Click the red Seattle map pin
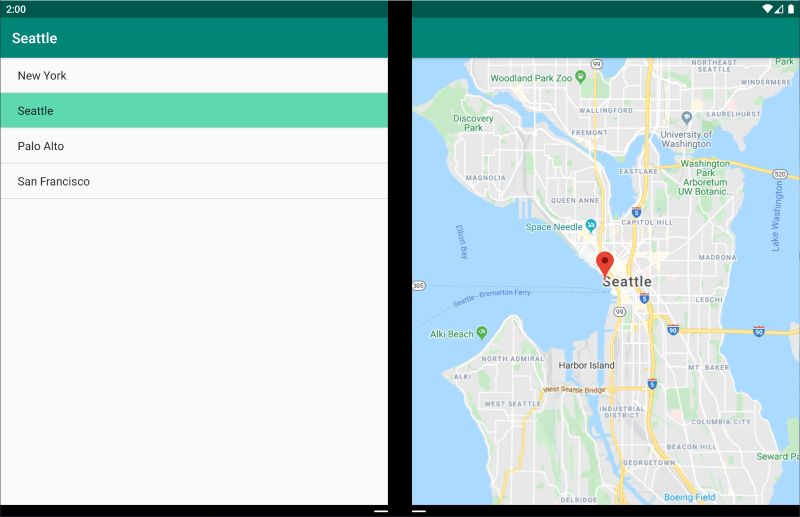The width and height of the screenshot is (800, 517). pyautogui.click(x=605, y=265)
